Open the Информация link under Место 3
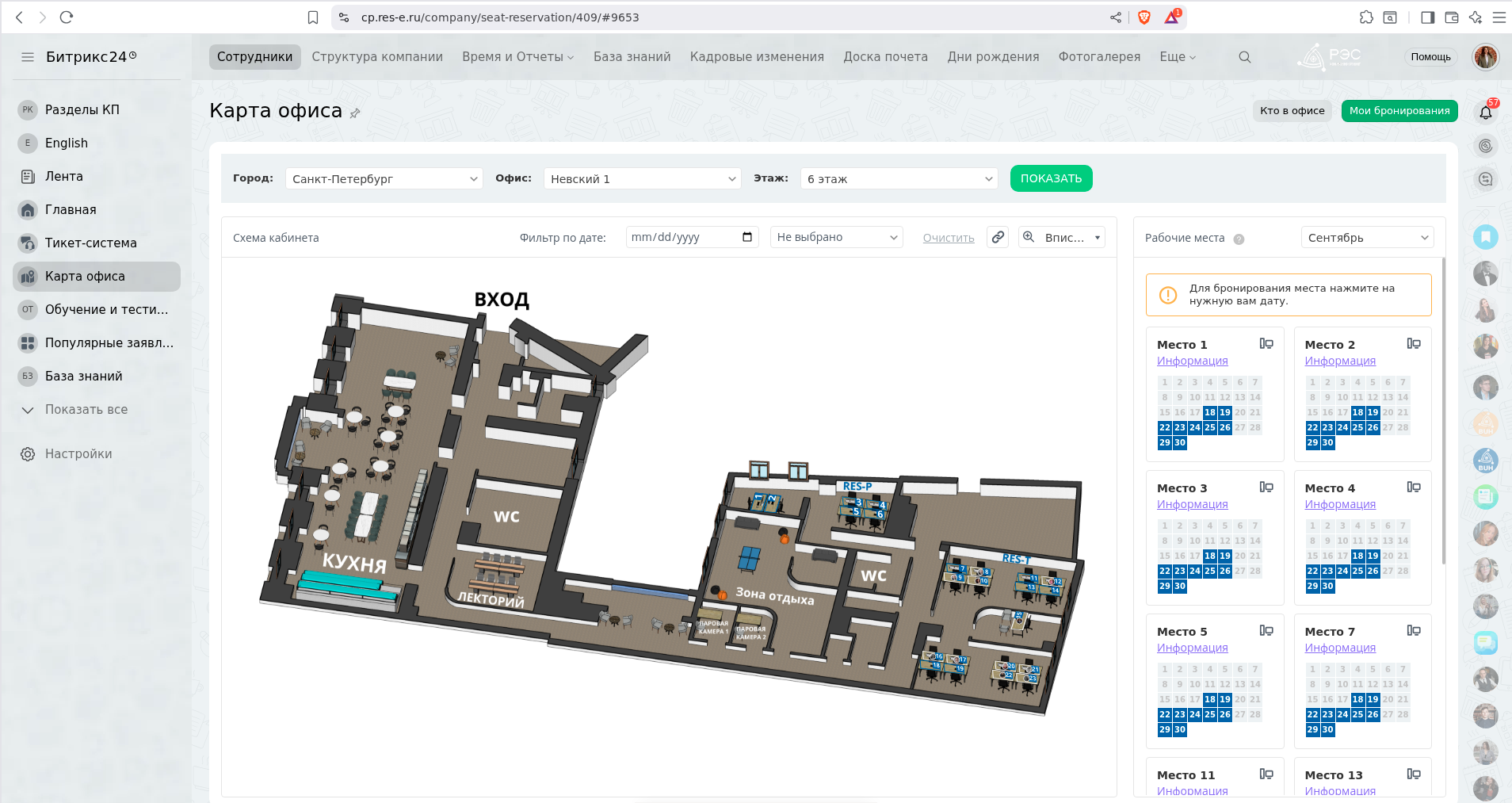The width and height of the screenshot is (1512, 803). [x=1192, y=504]
